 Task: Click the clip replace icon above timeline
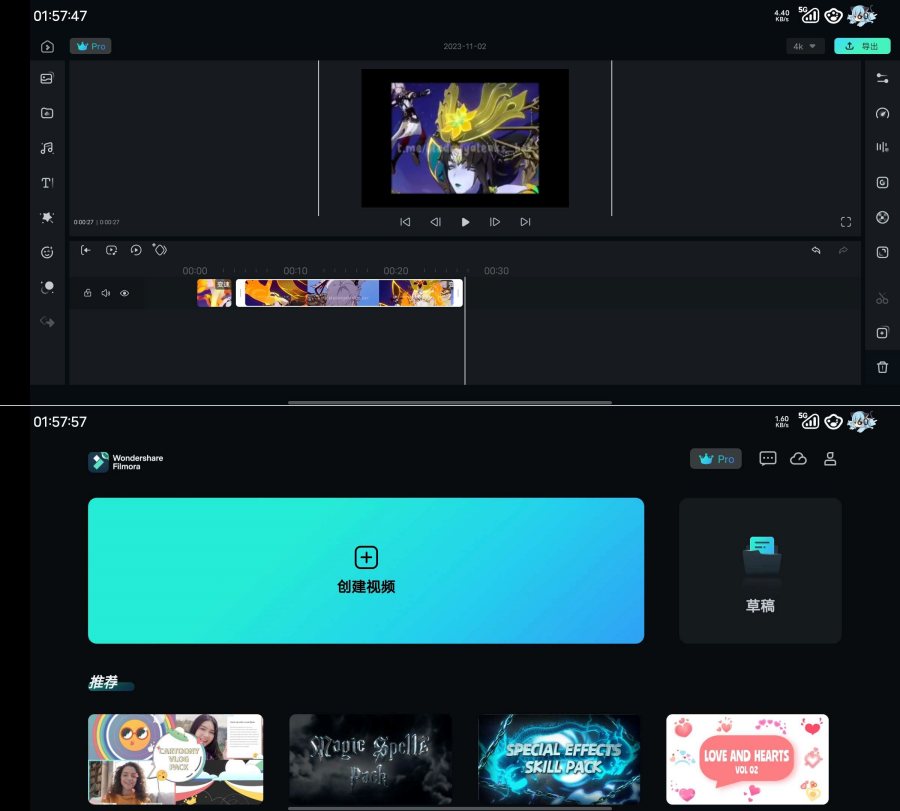click(x=111, y=250)
